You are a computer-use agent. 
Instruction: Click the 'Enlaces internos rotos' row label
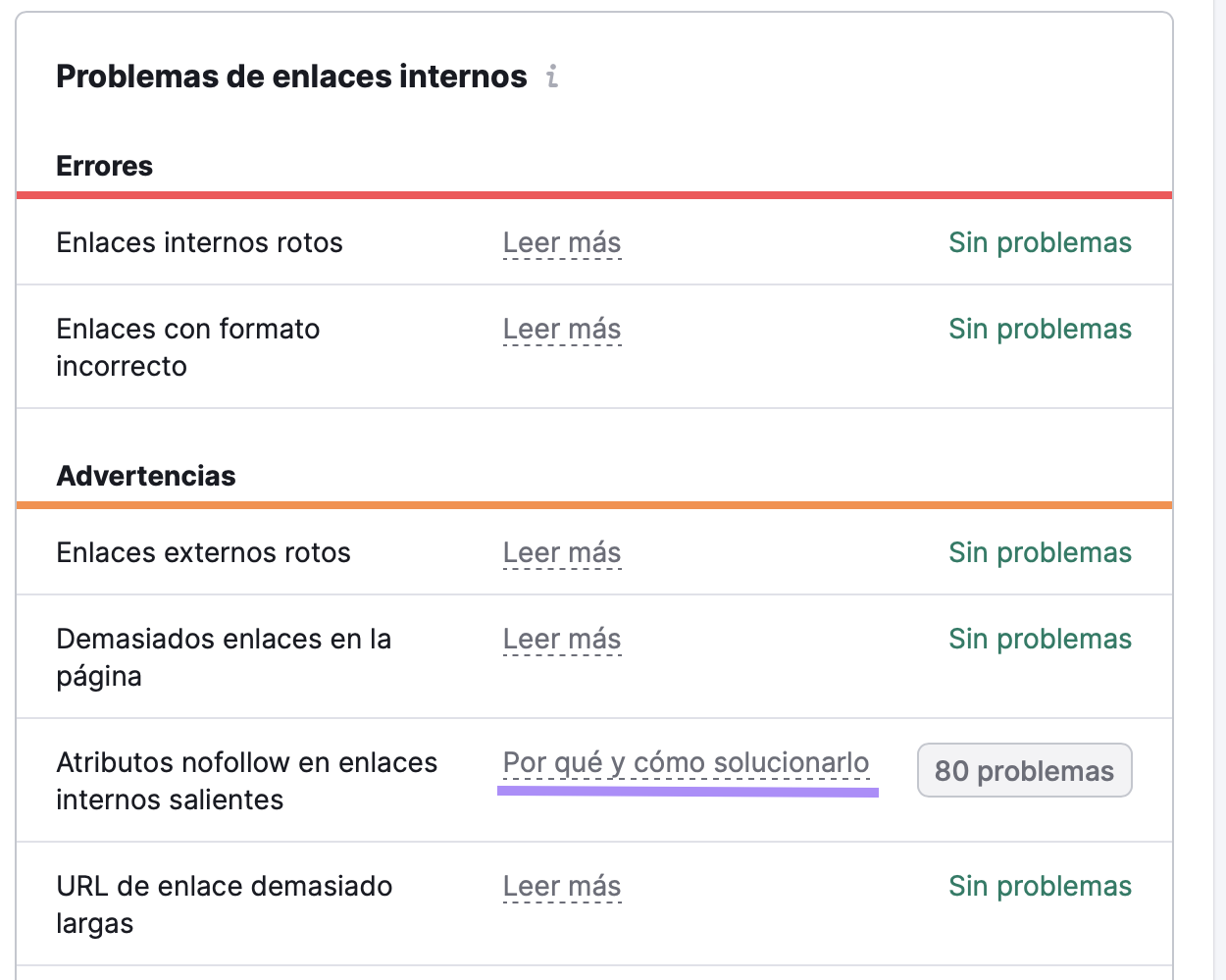coord(199,242)
